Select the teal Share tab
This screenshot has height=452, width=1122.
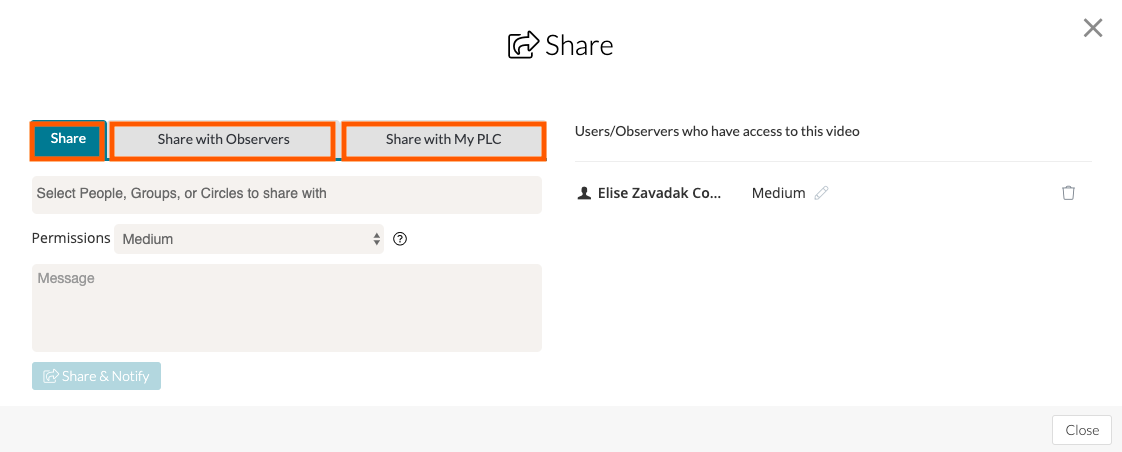point(68,140)
